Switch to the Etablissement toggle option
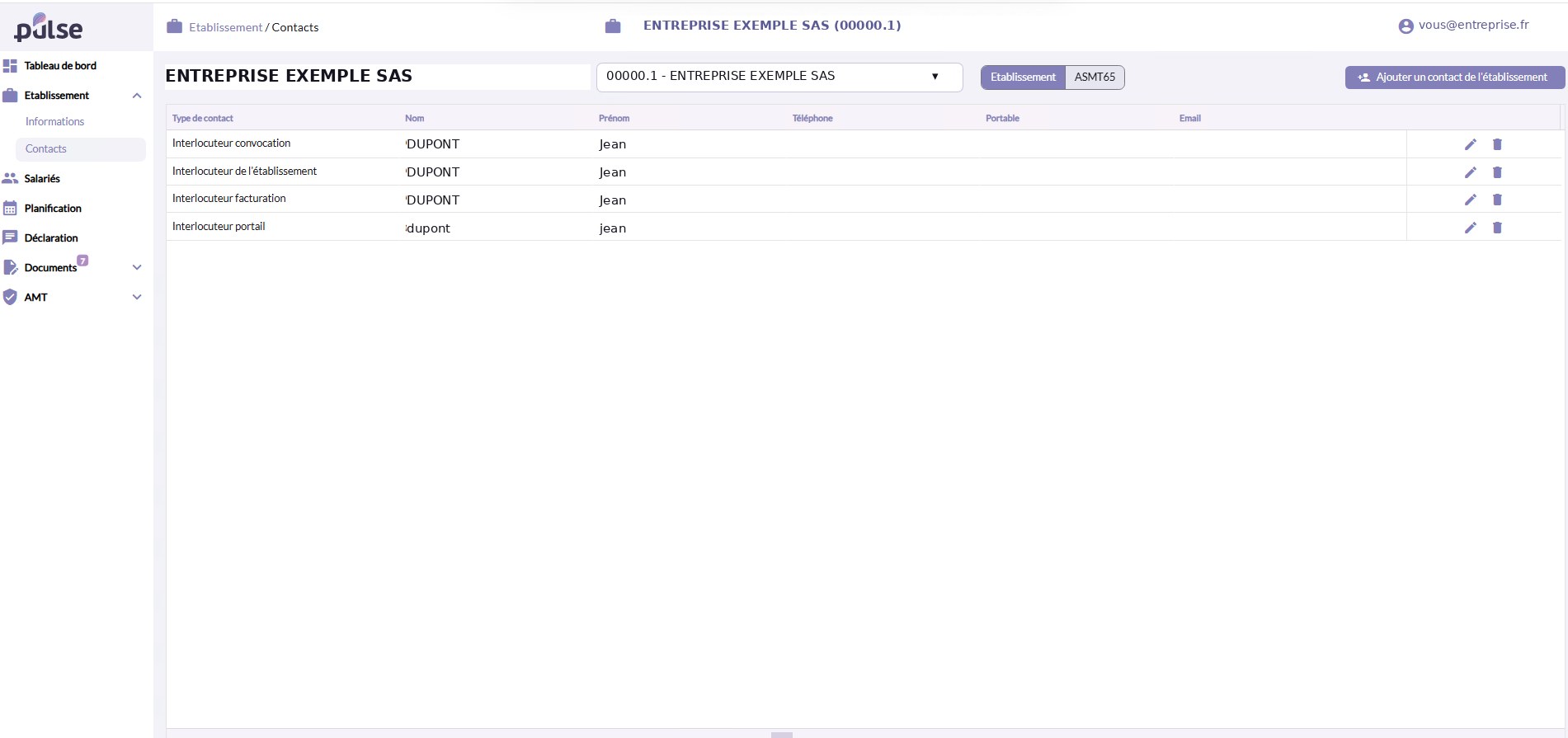 [1023, 77]
